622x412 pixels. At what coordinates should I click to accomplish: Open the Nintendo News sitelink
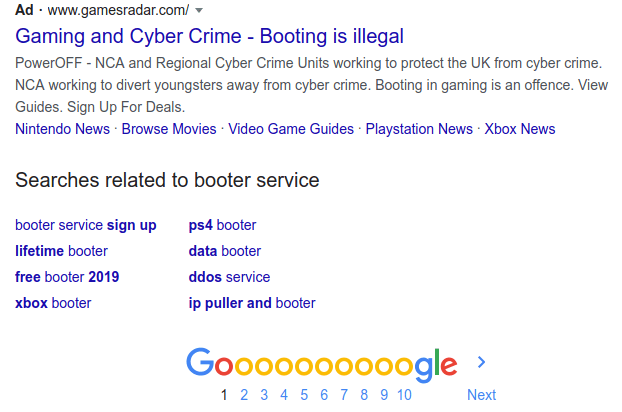[x=62, y=129]
